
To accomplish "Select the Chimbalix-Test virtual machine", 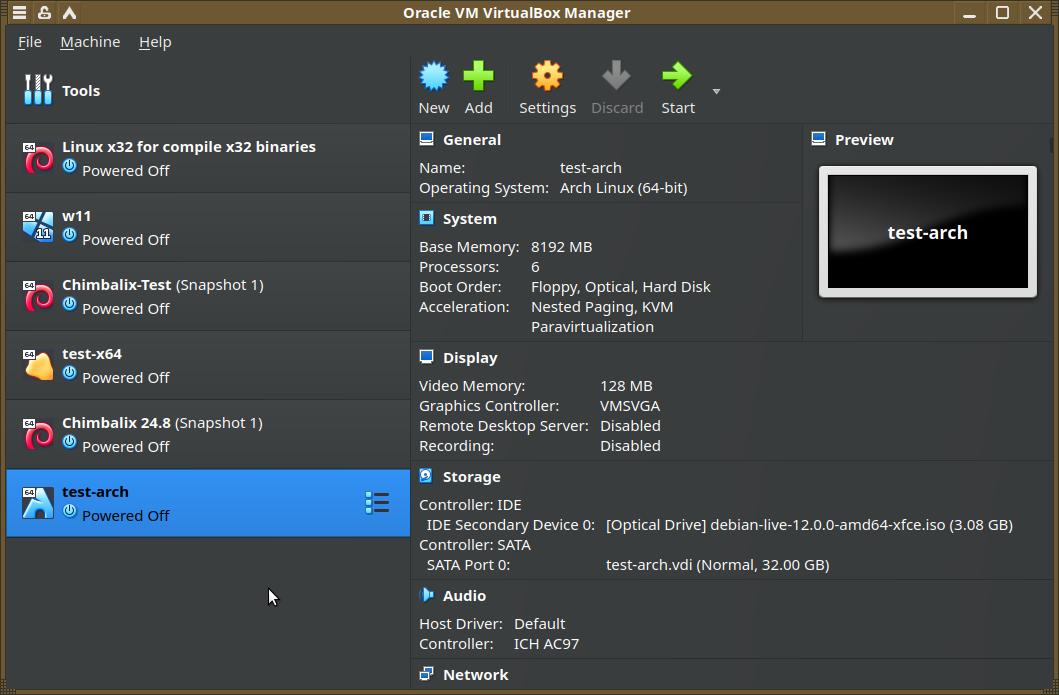I will (208, 297).
